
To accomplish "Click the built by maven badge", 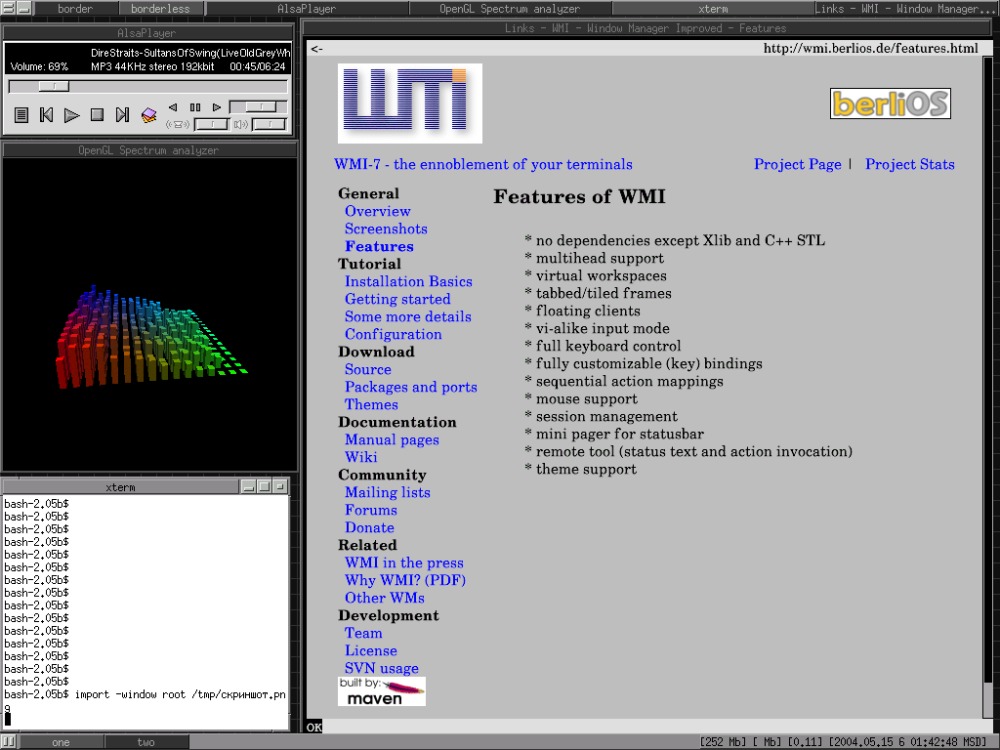I will coord(381,691).
